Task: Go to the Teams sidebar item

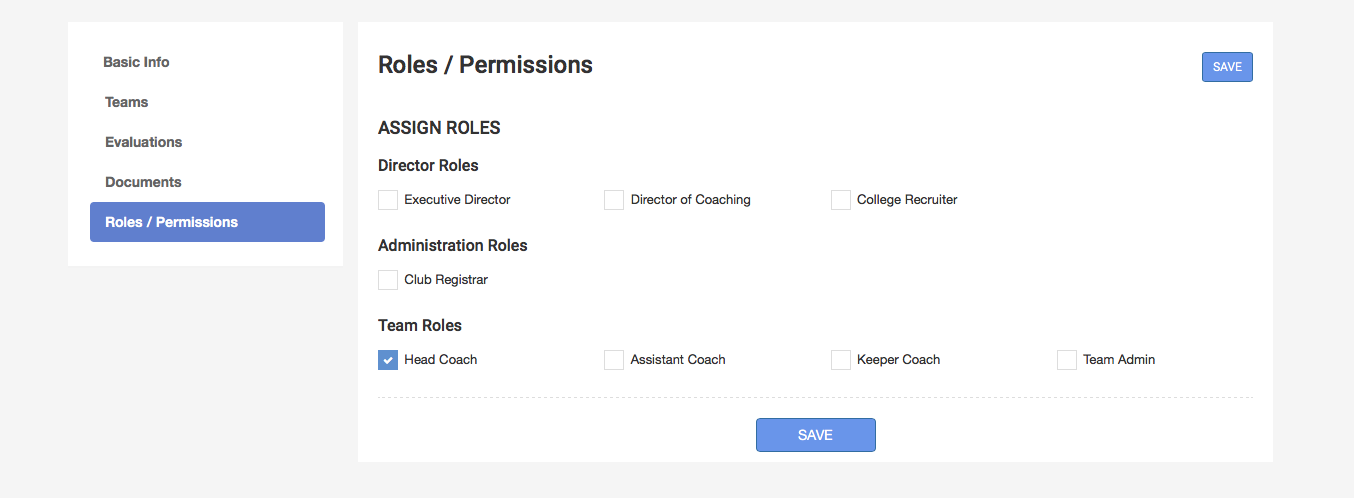Action: point(127,102)
